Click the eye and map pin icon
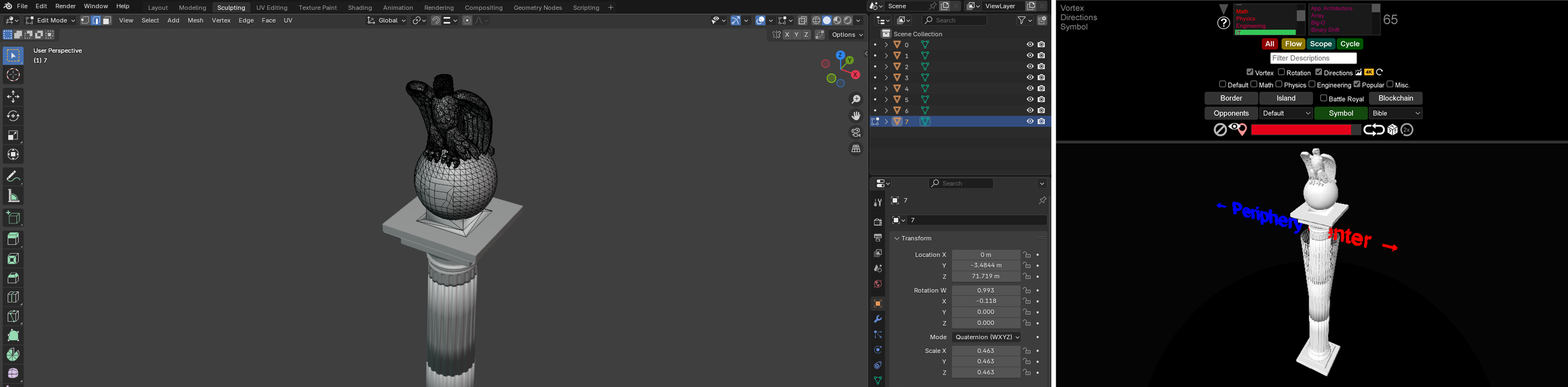The height and width of the screenshot is (387, 1568). [1238, 130]
